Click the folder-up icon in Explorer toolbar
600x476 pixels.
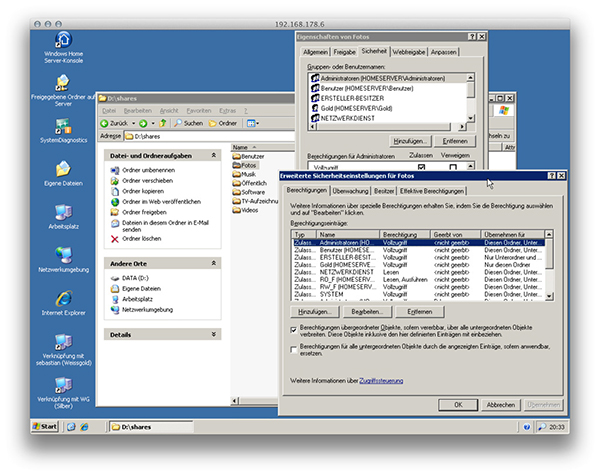[162, 123]
